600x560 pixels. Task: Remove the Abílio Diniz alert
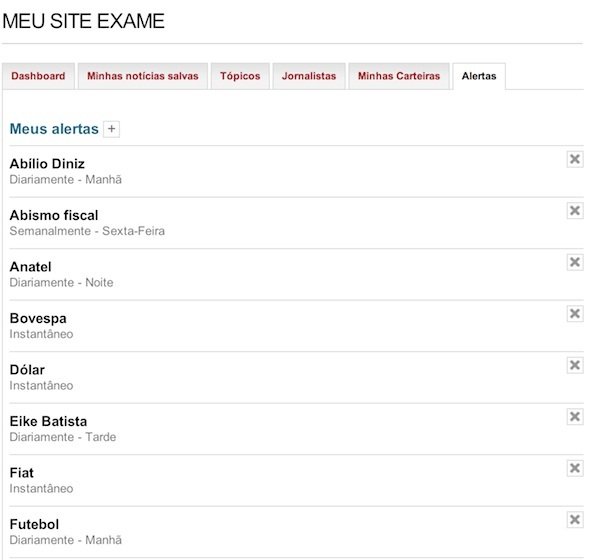(575, 159)
